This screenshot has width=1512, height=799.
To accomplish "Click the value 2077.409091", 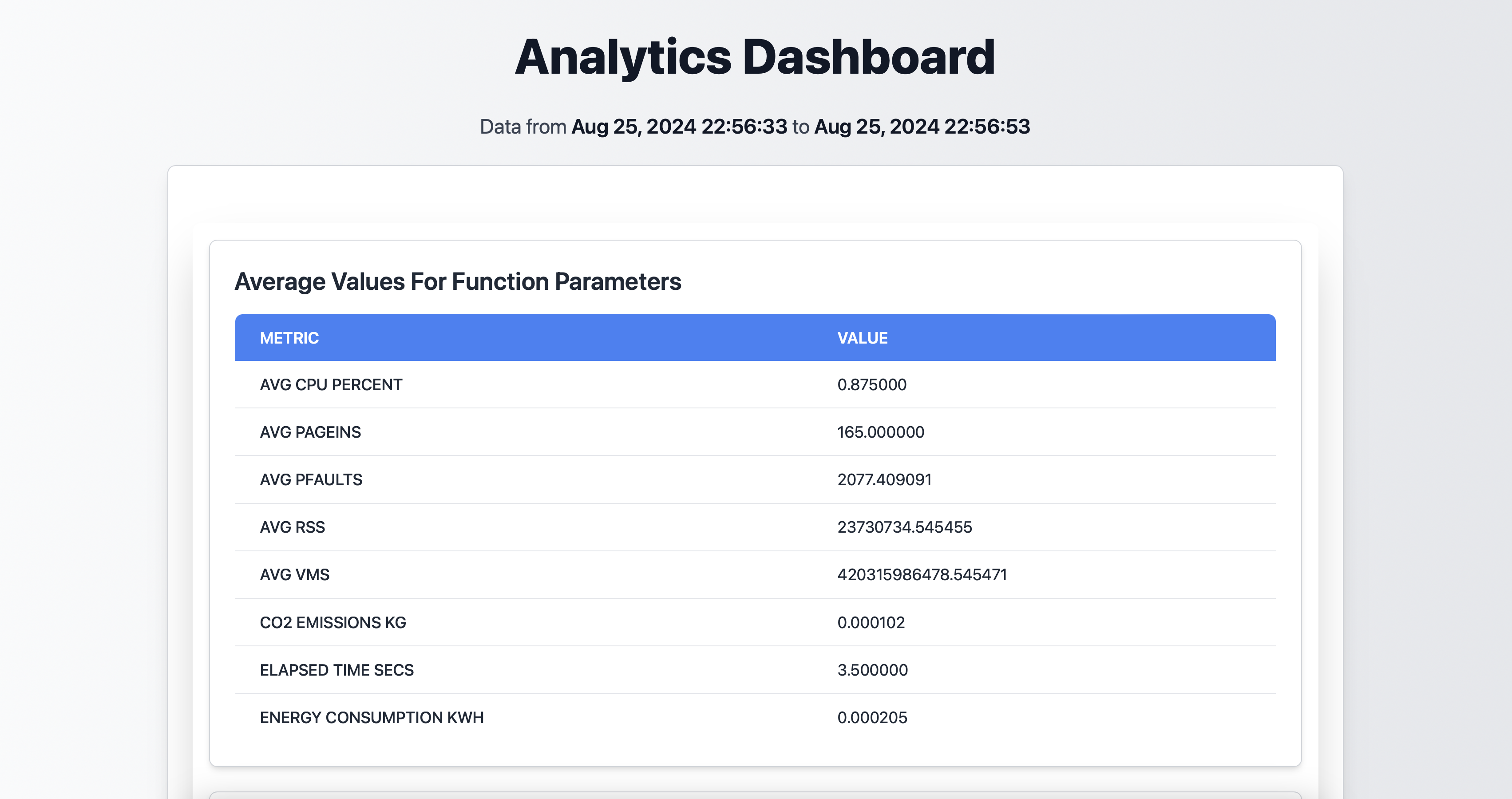I will coord(884,480).
